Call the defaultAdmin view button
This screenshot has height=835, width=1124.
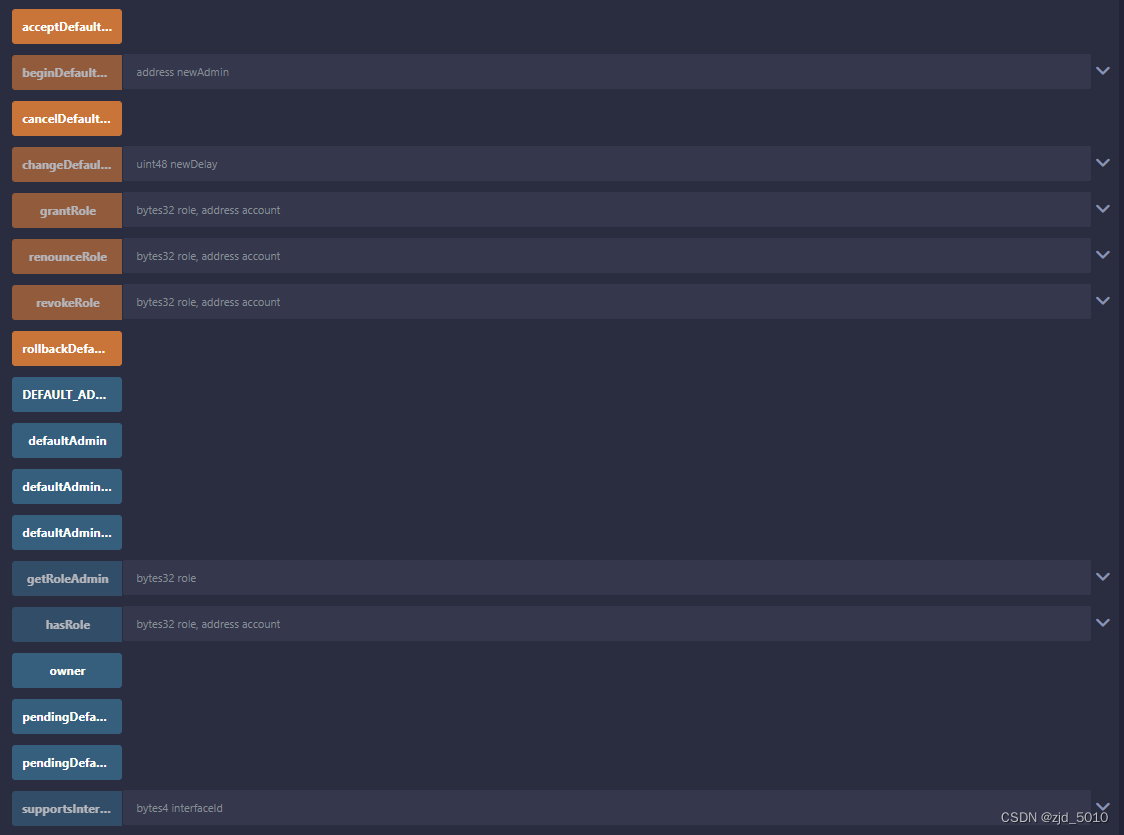pyautogui.click(x=67, y=440)
